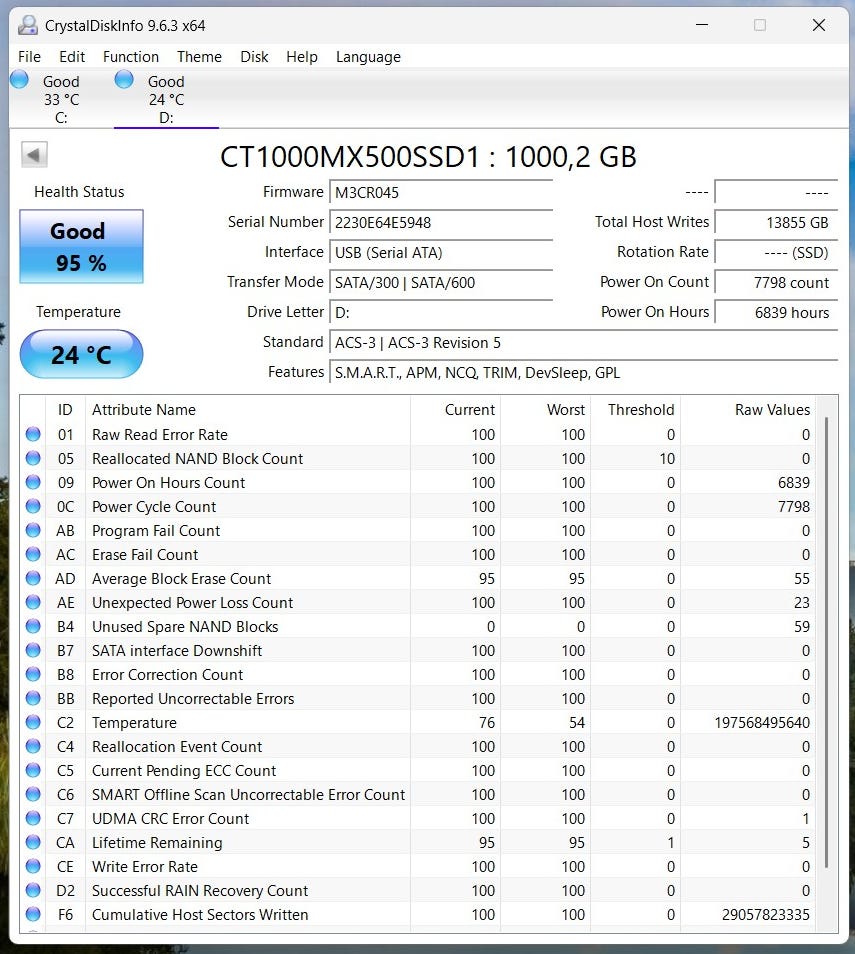Click status orb for Erase Fail Count
Viewport: 855px width, 954px height.
click(x=33, y=554)
